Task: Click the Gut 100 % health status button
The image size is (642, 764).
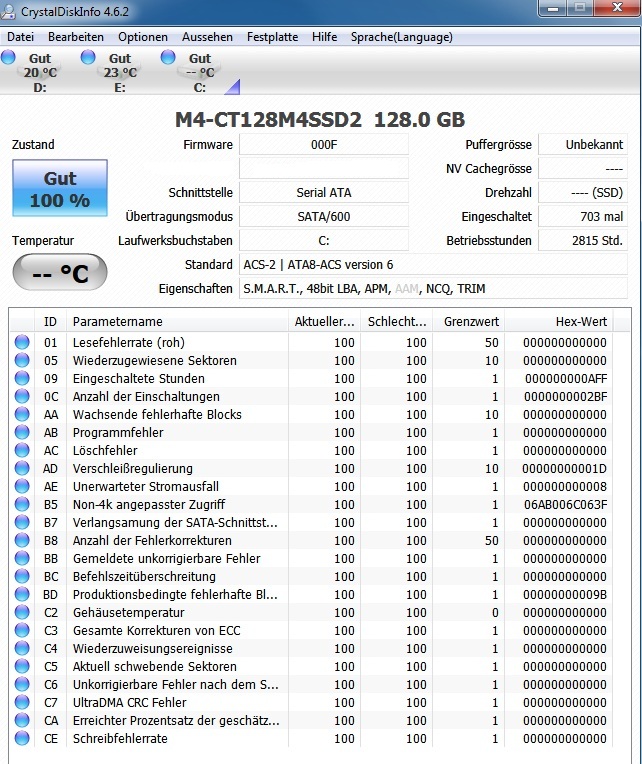Action: click(60, 189)
